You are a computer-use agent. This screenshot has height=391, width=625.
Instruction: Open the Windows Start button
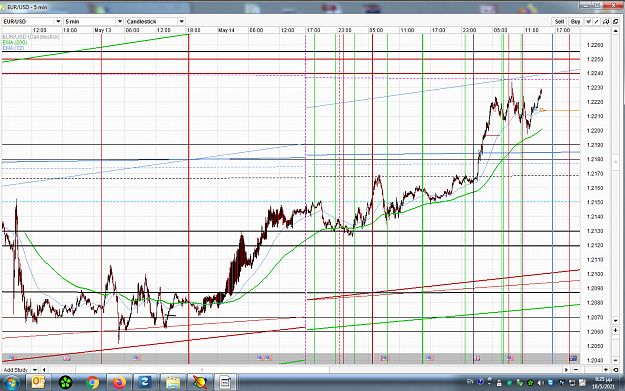click(12, 383)
